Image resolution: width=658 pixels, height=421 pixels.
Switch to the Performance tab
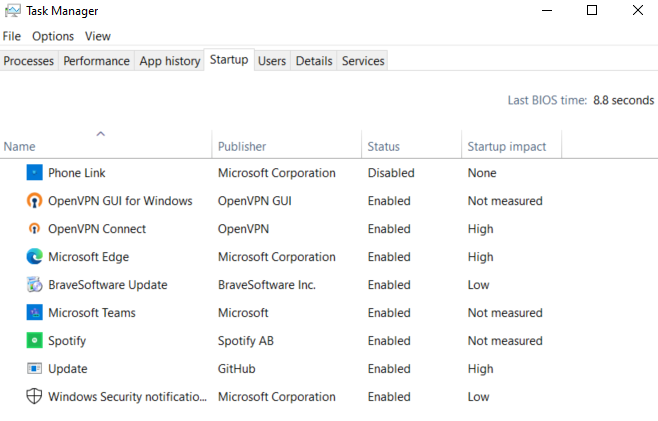point(97,61)
